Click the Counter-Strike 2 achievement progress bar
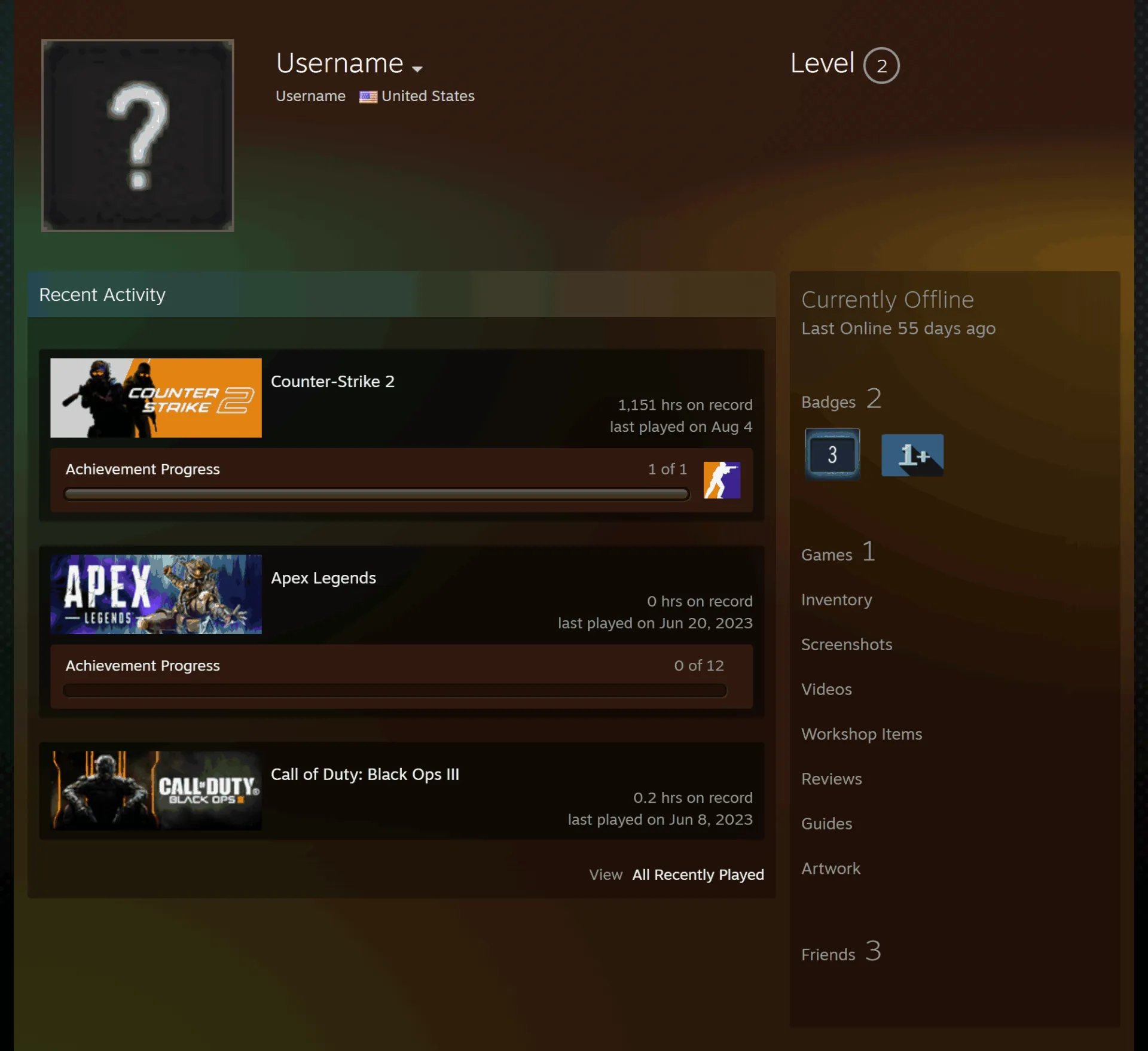 tap(377, 494)
